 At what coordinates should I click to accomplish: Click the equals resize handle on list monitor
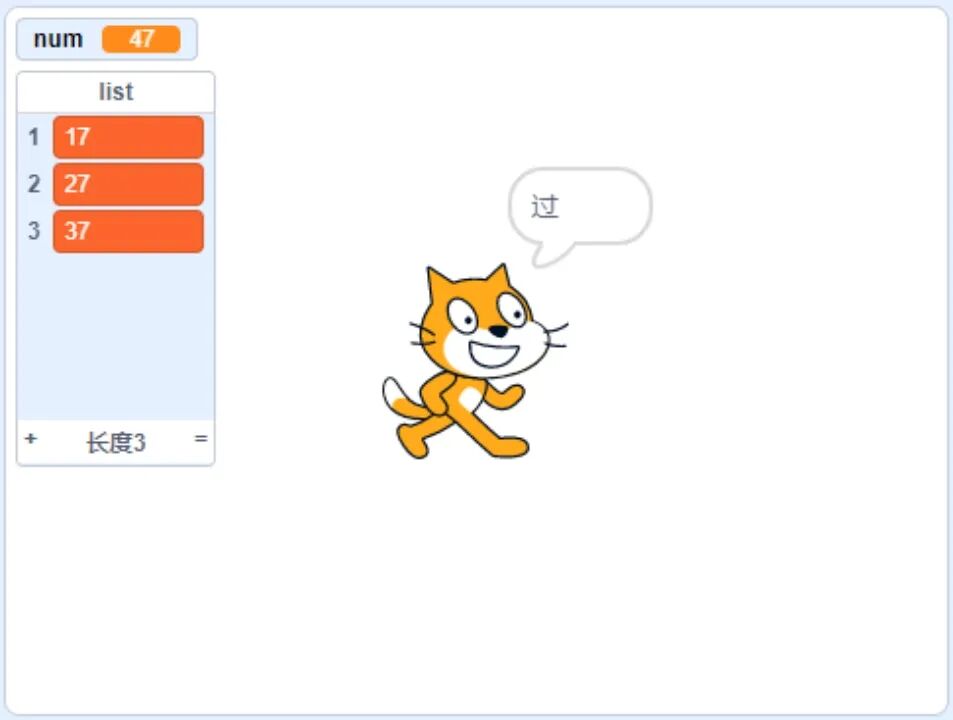click(x=201, y=438)
